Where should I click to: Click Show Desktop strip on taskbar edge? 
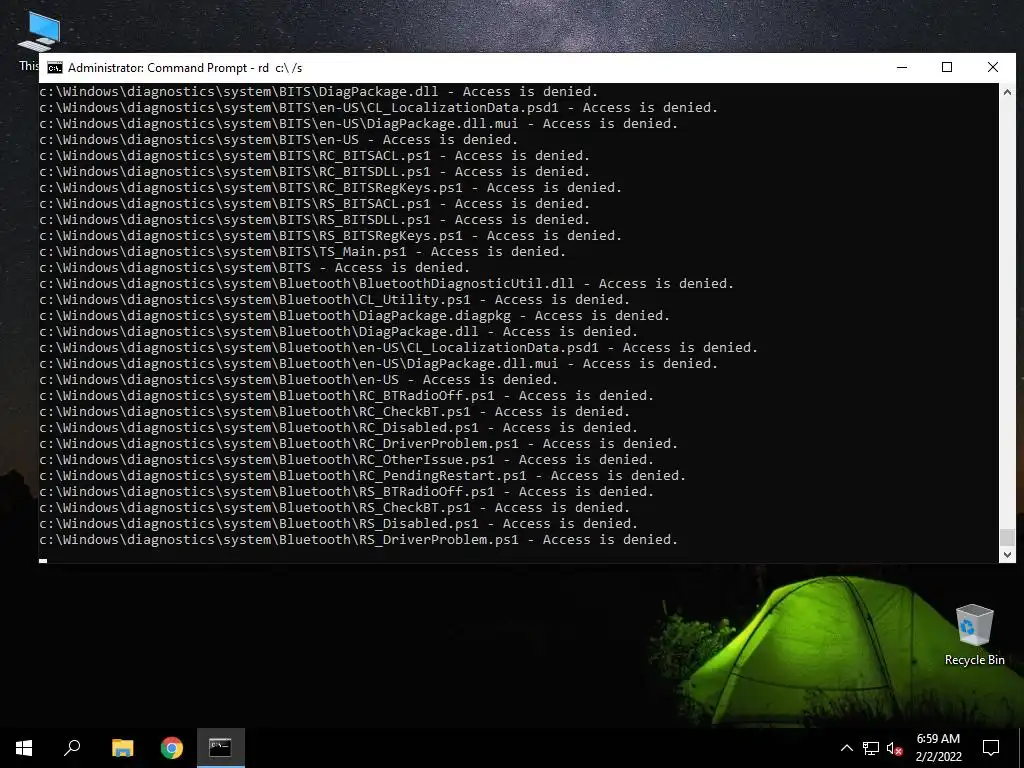pyautogui.click(x=1021, y=748)
